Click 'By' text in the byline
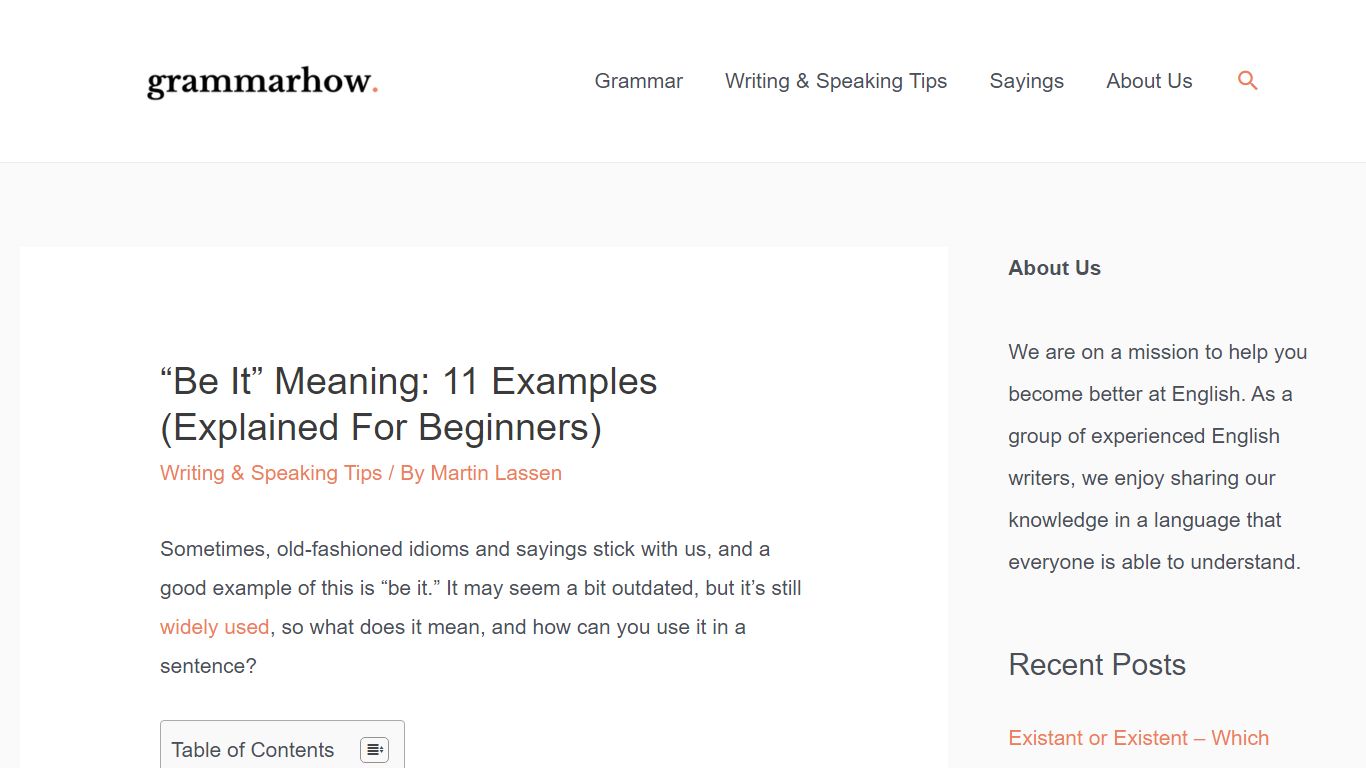This screenshot has width=1366, height=768. click(412, 473)
